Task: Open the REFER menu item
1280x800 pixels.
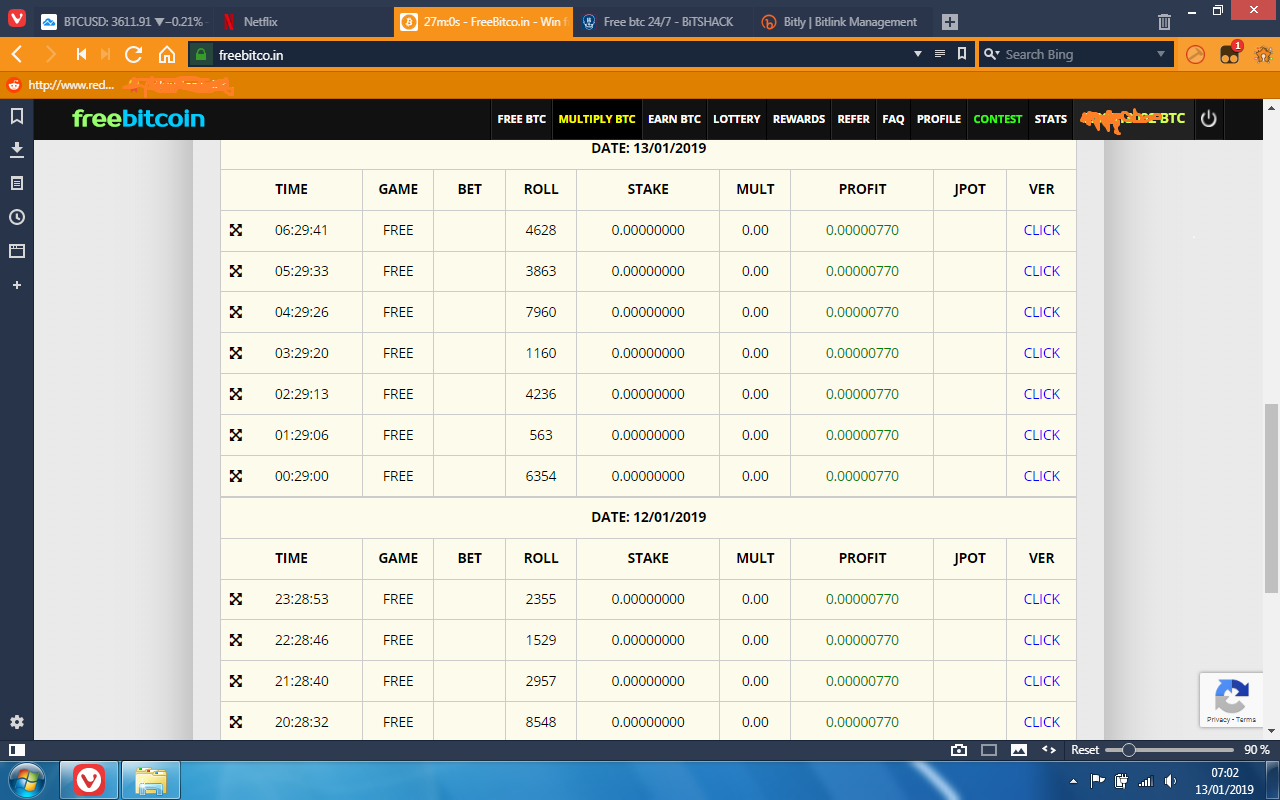Action: click(x=853, y=119)
